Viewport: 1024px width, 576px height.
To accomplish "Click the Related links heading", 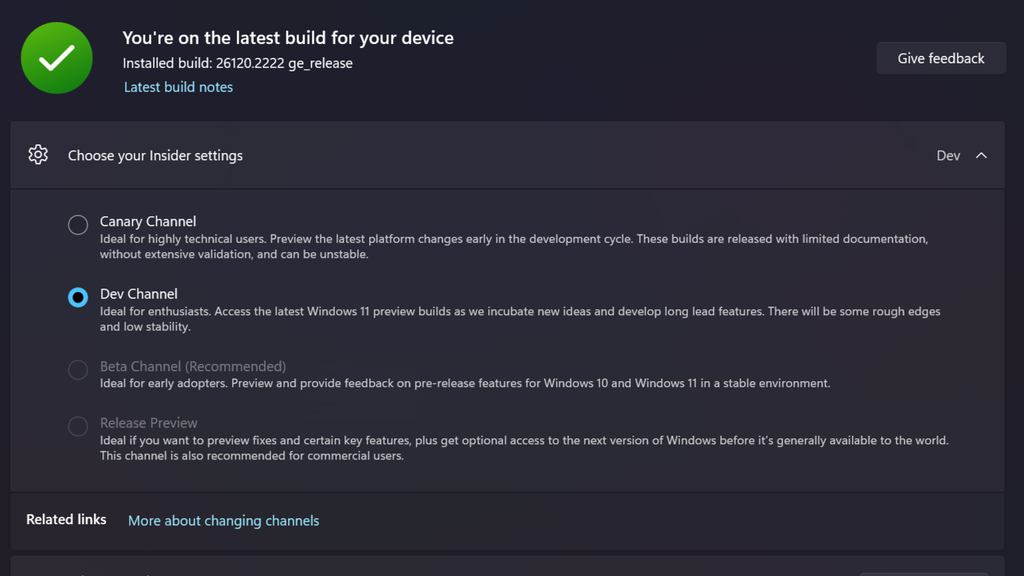I will (x=66, y=519).
